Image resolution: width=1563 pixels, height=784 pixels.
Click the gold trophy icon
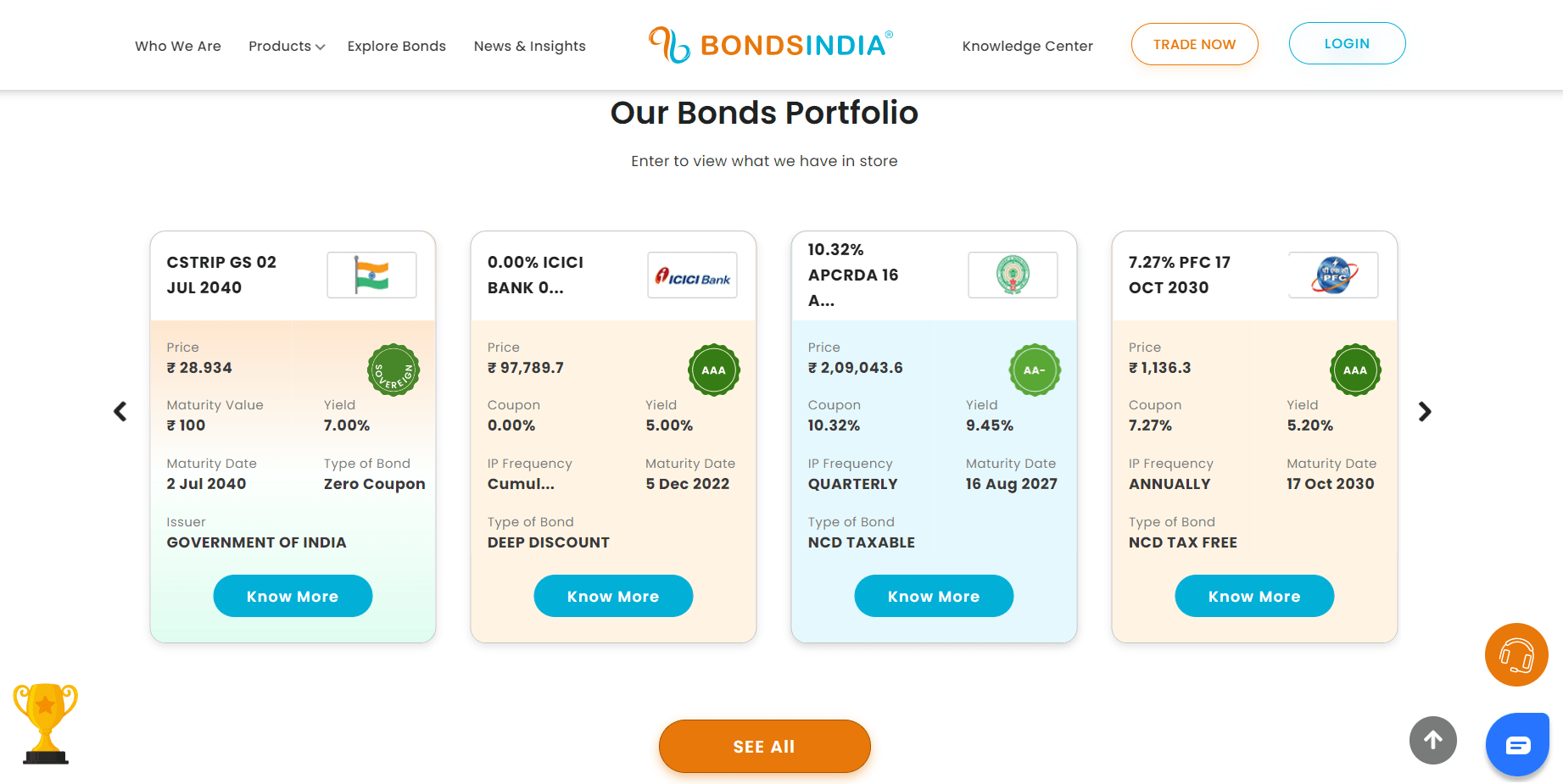45,723
